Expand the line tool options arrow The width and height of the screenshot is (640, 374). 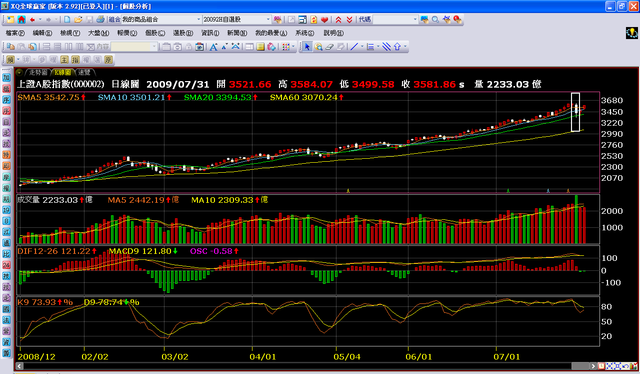[362, 47]
